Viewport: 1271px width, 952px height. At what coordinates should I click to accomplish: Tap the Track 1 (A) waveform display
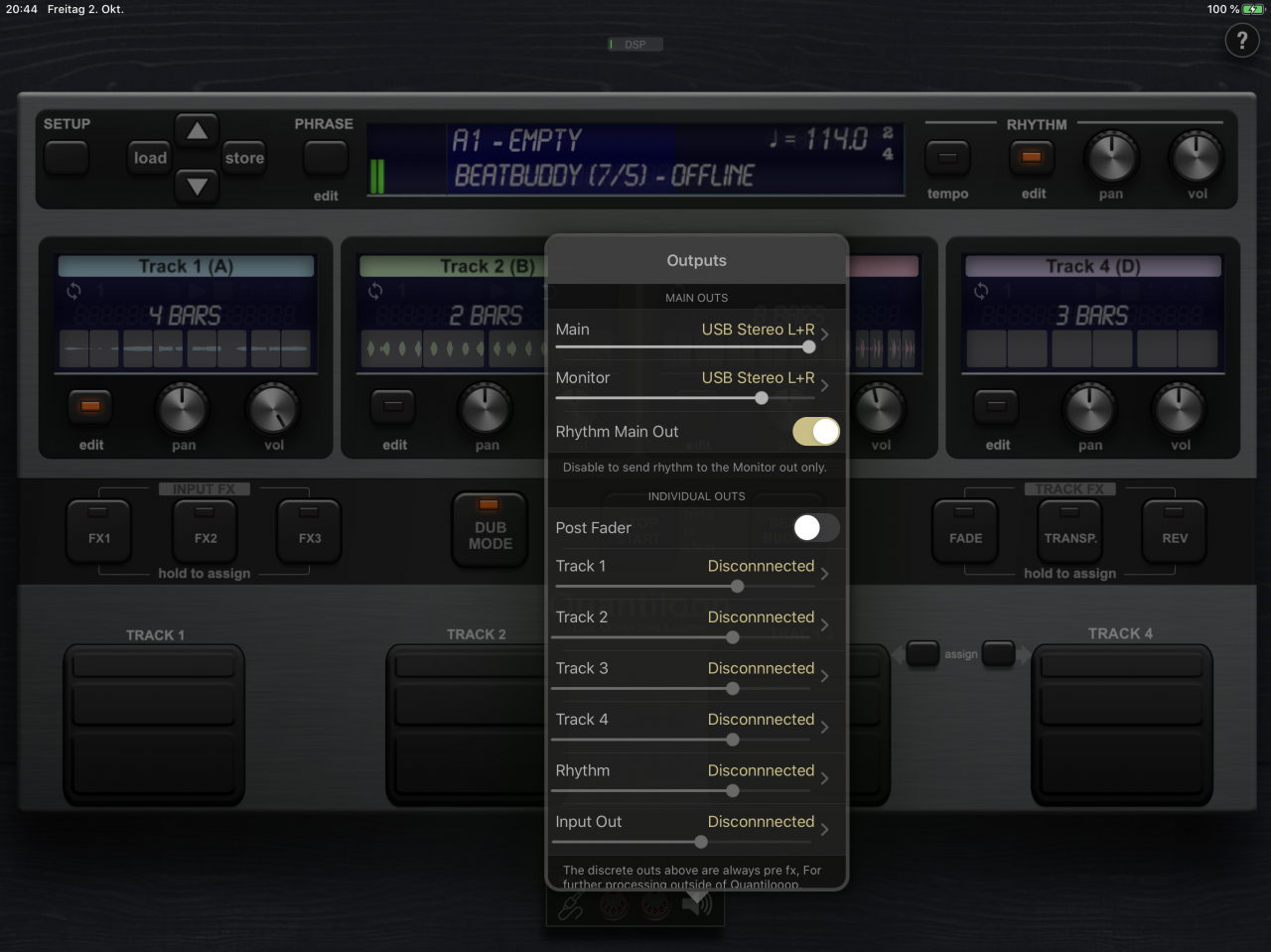pyautogui.click(x=185, y=348)
